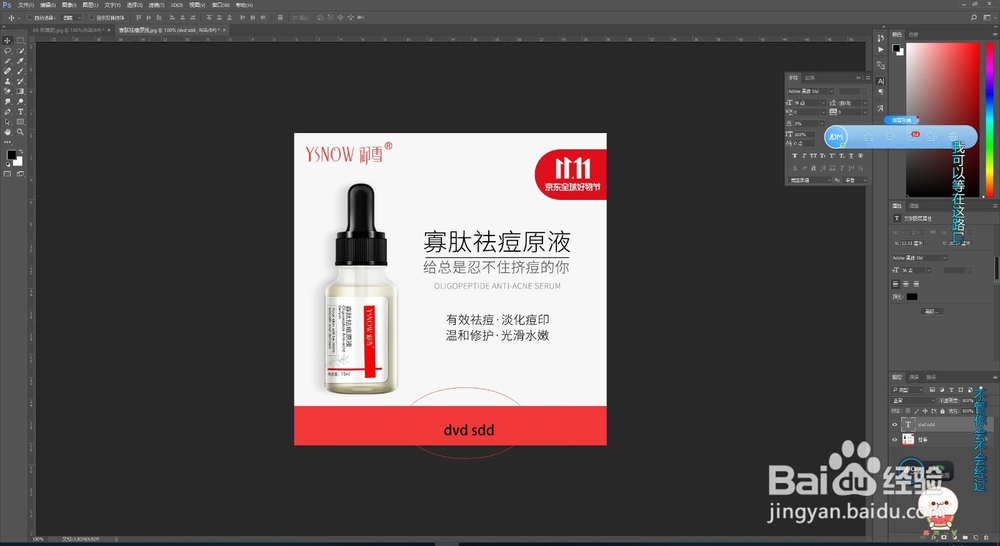The image size is (1000, 546).
Task: Open the Edit menu
Action: 48,4
